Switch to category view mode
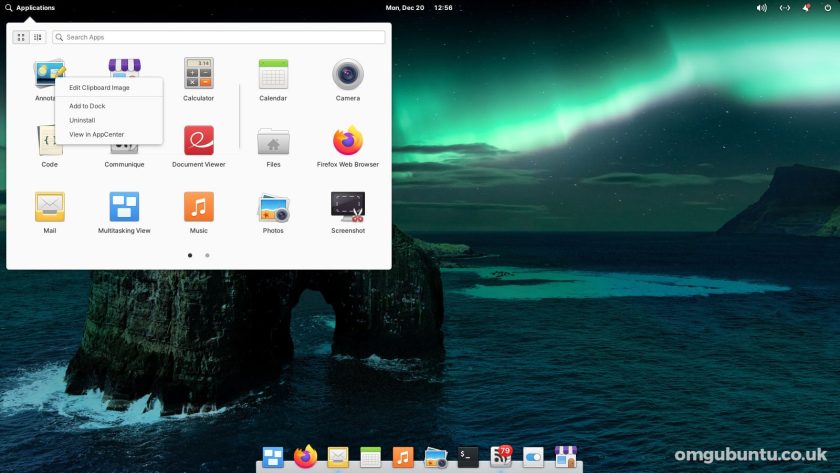Image resolution: width=840 pixels, height=473 pixels. pyautogui.click(x=38, y=37)
